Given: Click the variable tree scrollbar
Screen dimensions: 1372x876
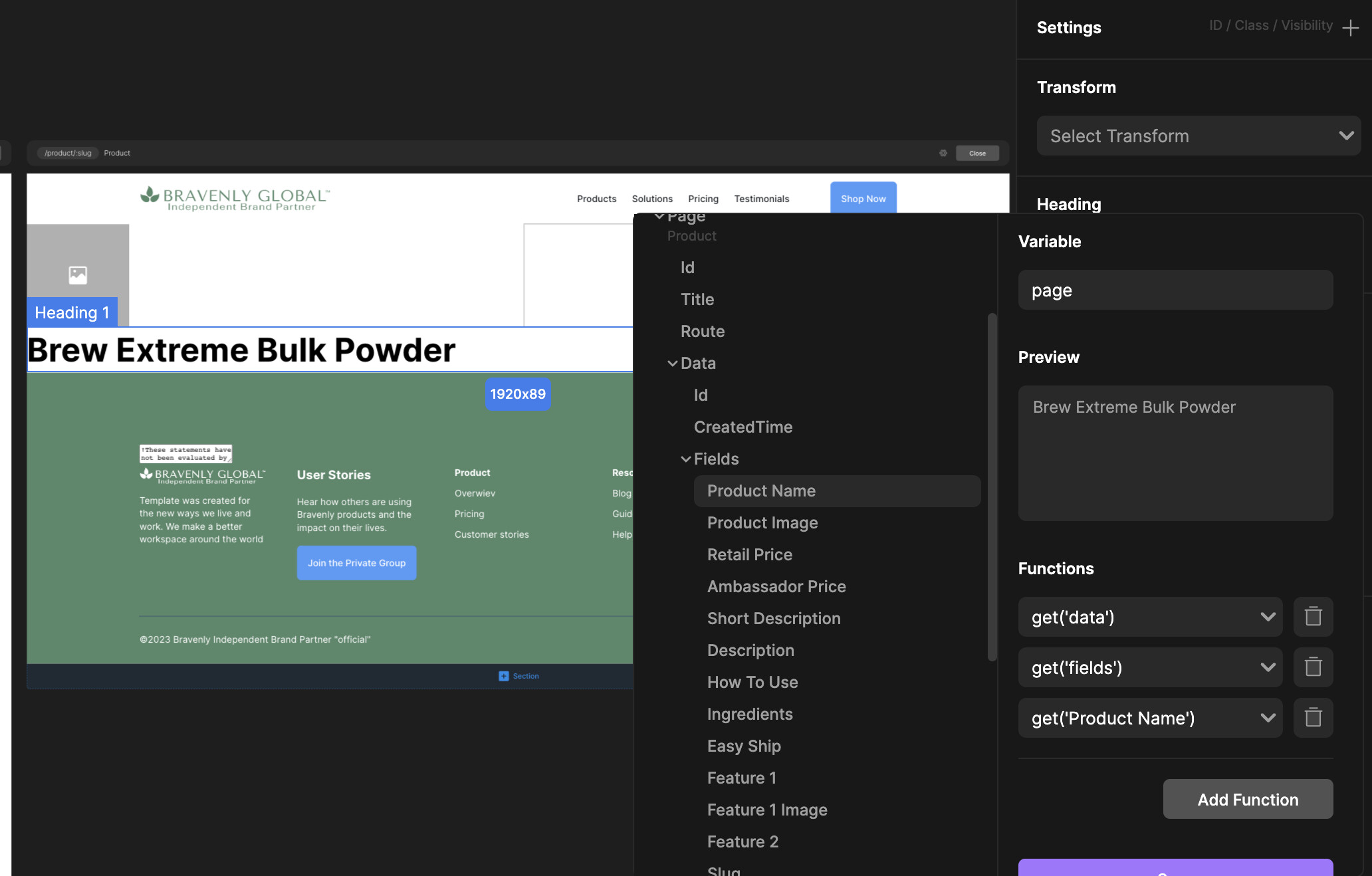Looking at the screenshot, I should pyautogui.click(x=992, y=487).
